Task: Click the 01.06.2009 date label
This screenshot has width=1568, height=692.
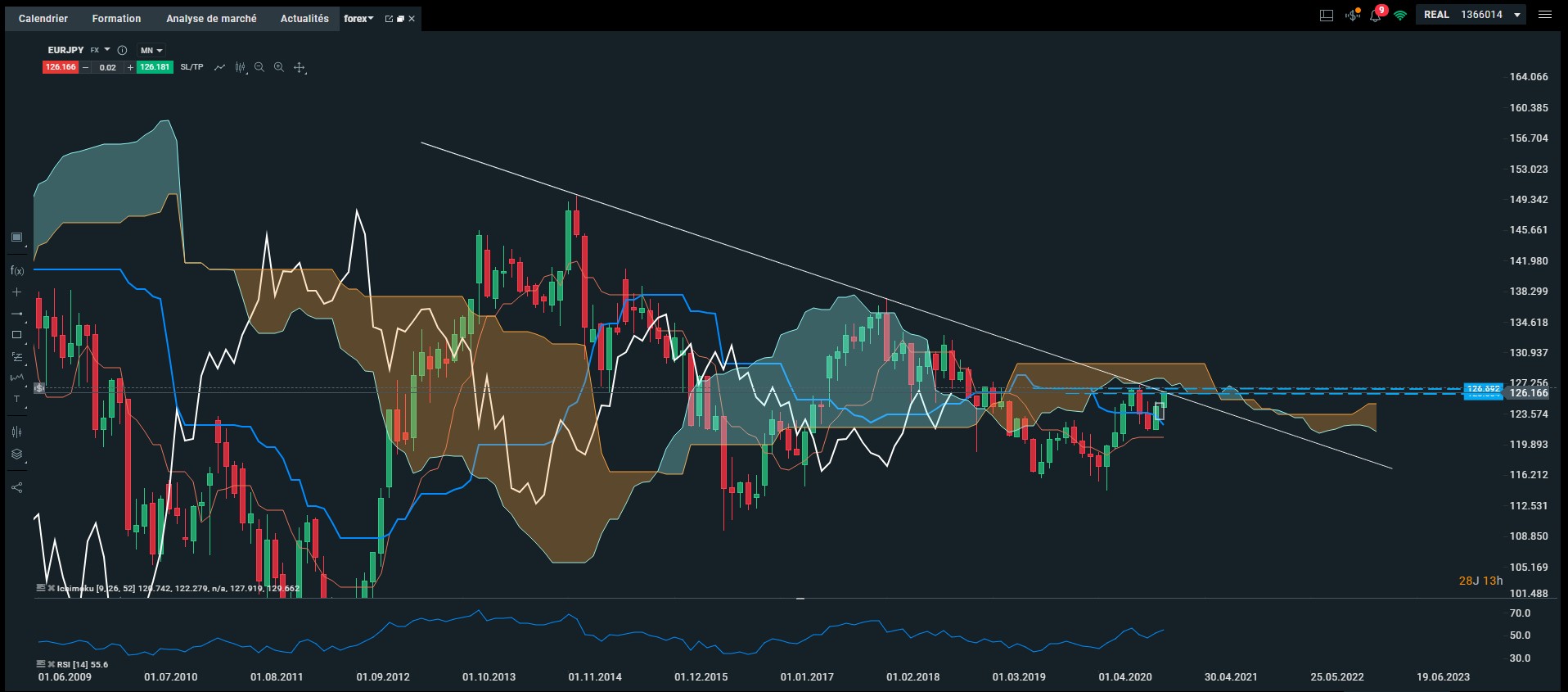Action: pos(65,677)
